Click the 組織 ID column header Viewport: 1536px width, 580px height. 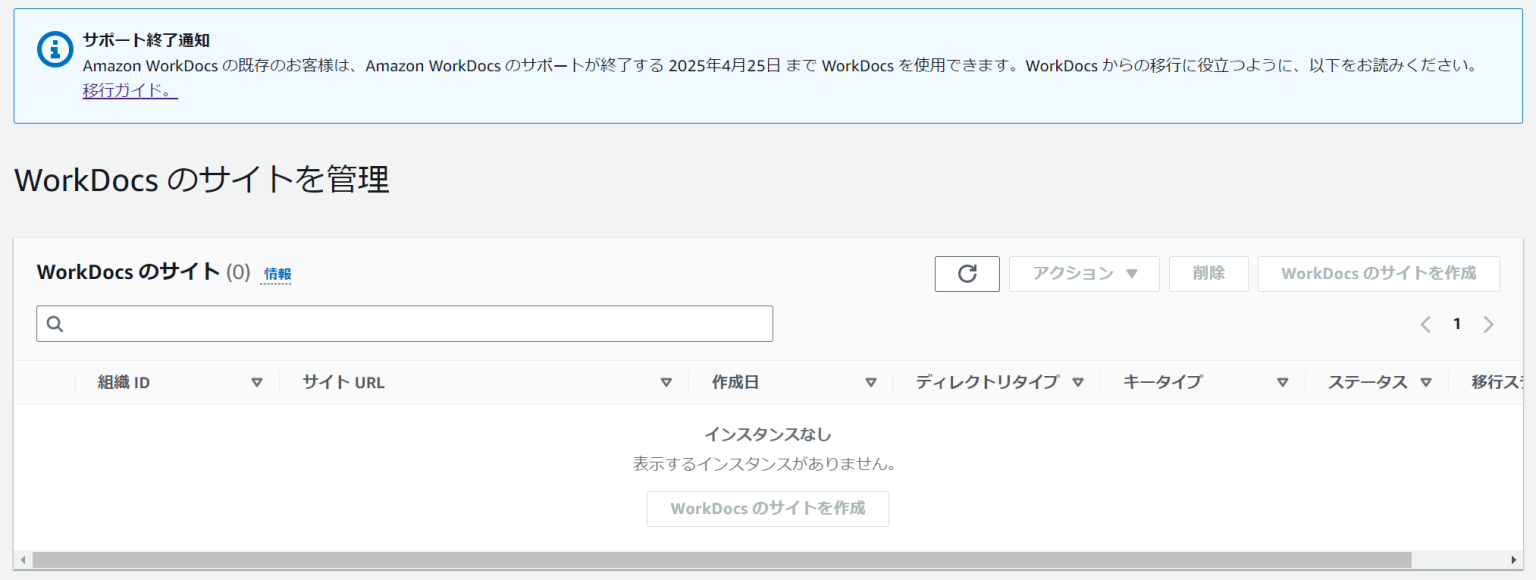pos(124,382)
